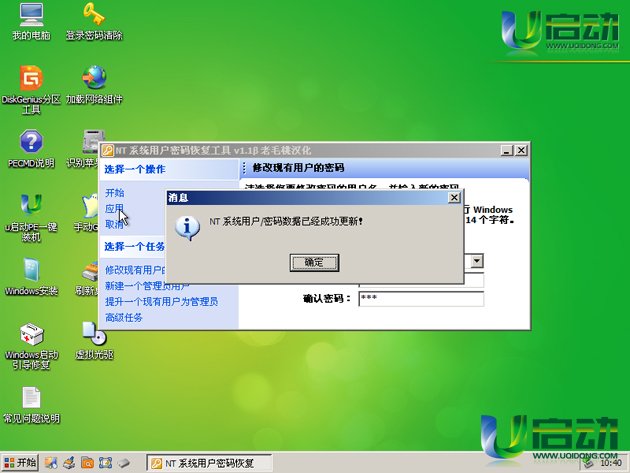The image size is (630, 473).
Task: Select the 高级任务 task link
Action: tap(124, 317)
